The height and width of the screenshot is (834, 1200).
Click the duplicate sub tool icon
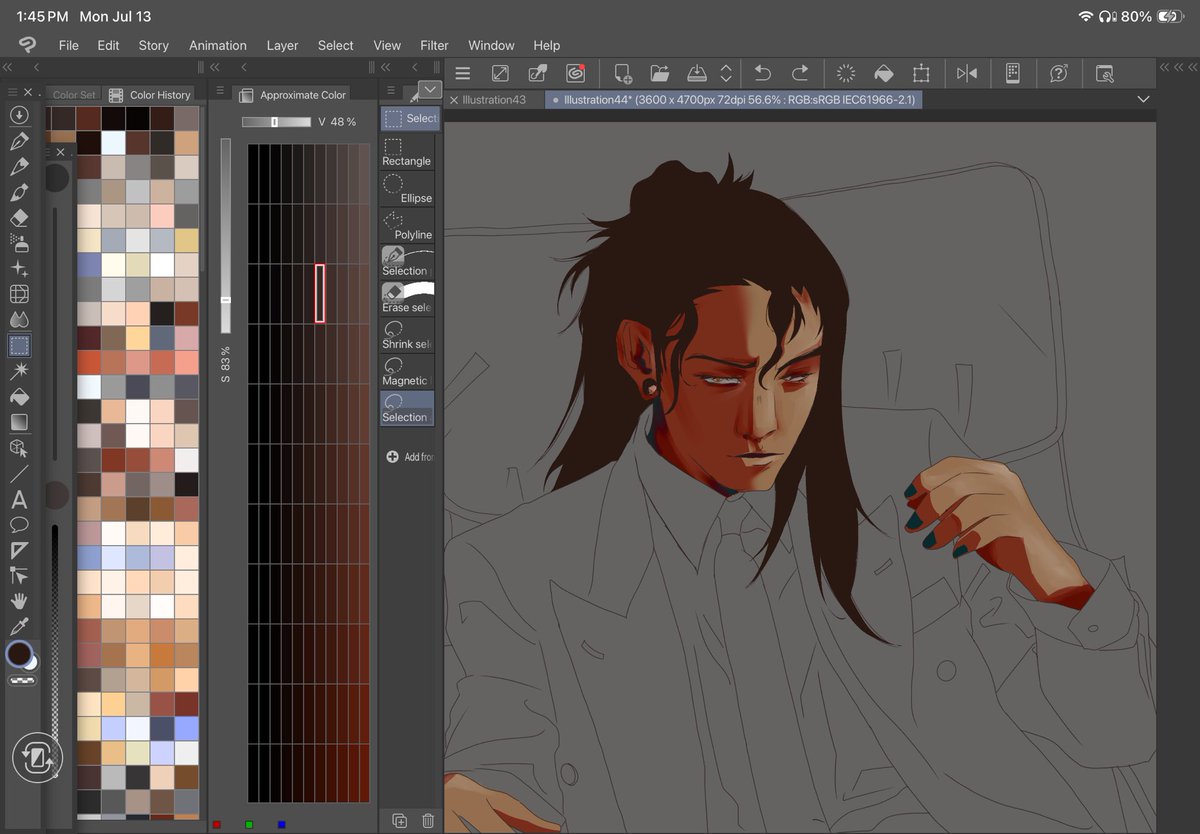[400, 820]
